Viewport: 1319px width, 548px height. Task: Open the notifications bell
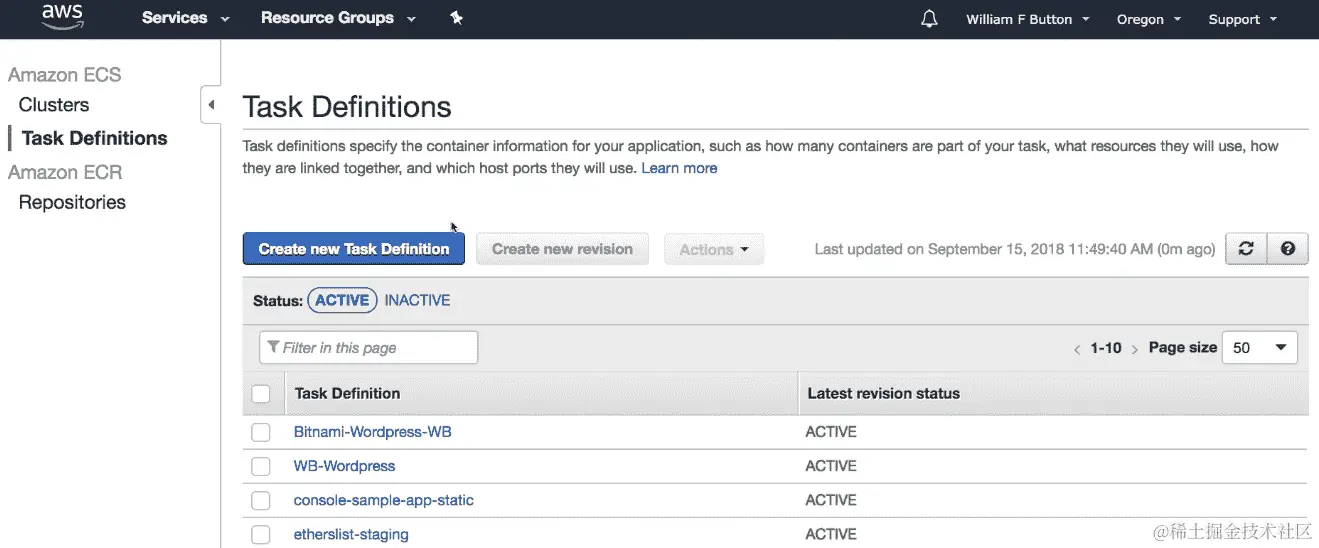[929, 19]
